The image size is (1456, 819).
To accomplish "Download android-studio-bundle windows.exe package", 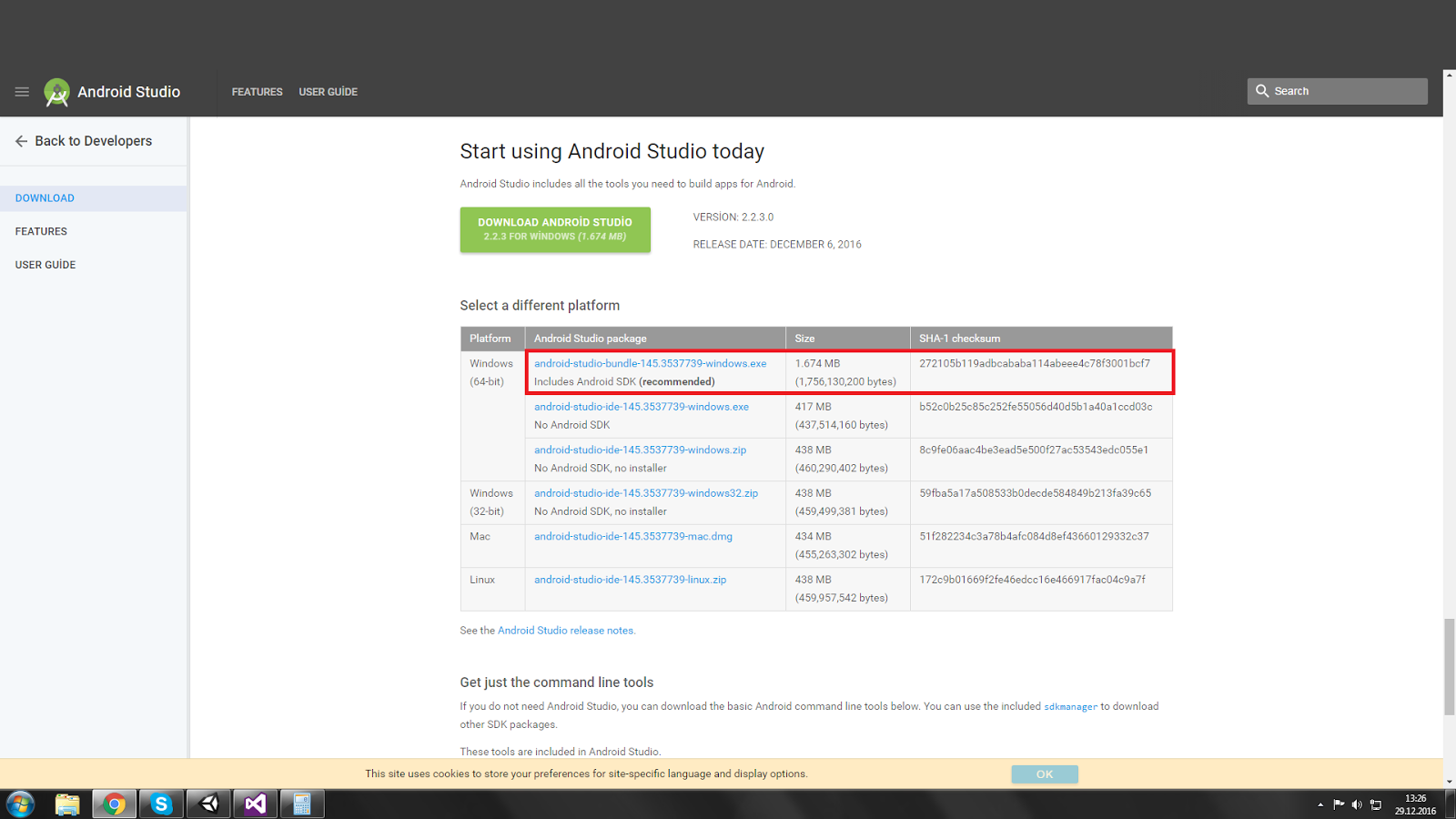I will tap(650, 363).
